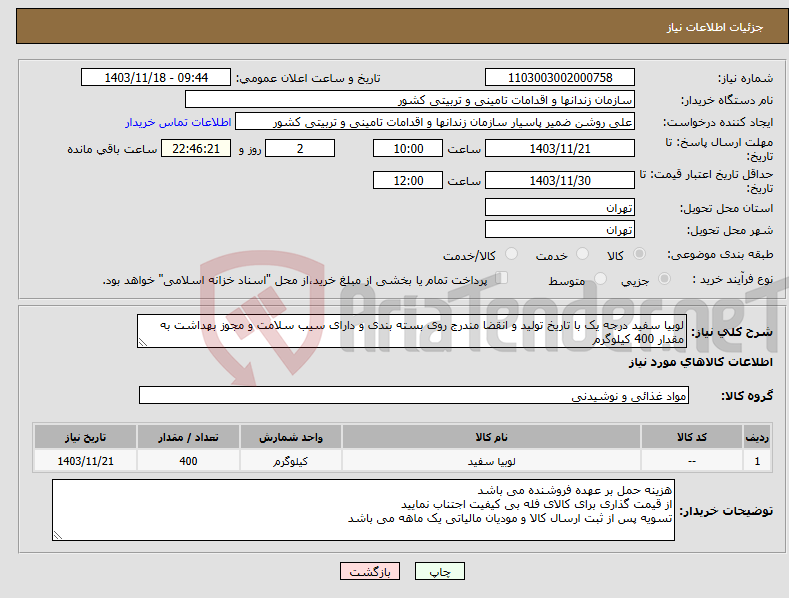Click the ردیف column header

point(757,437)
